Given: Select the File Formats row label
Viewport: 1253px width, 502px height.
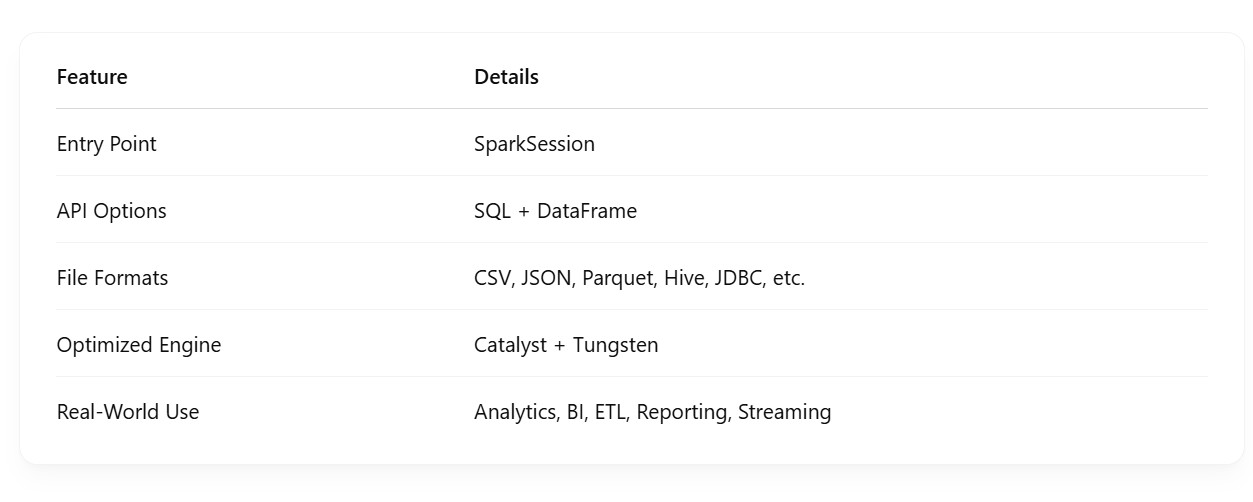Looking at the screenshot, I should (x=112, y=278).
